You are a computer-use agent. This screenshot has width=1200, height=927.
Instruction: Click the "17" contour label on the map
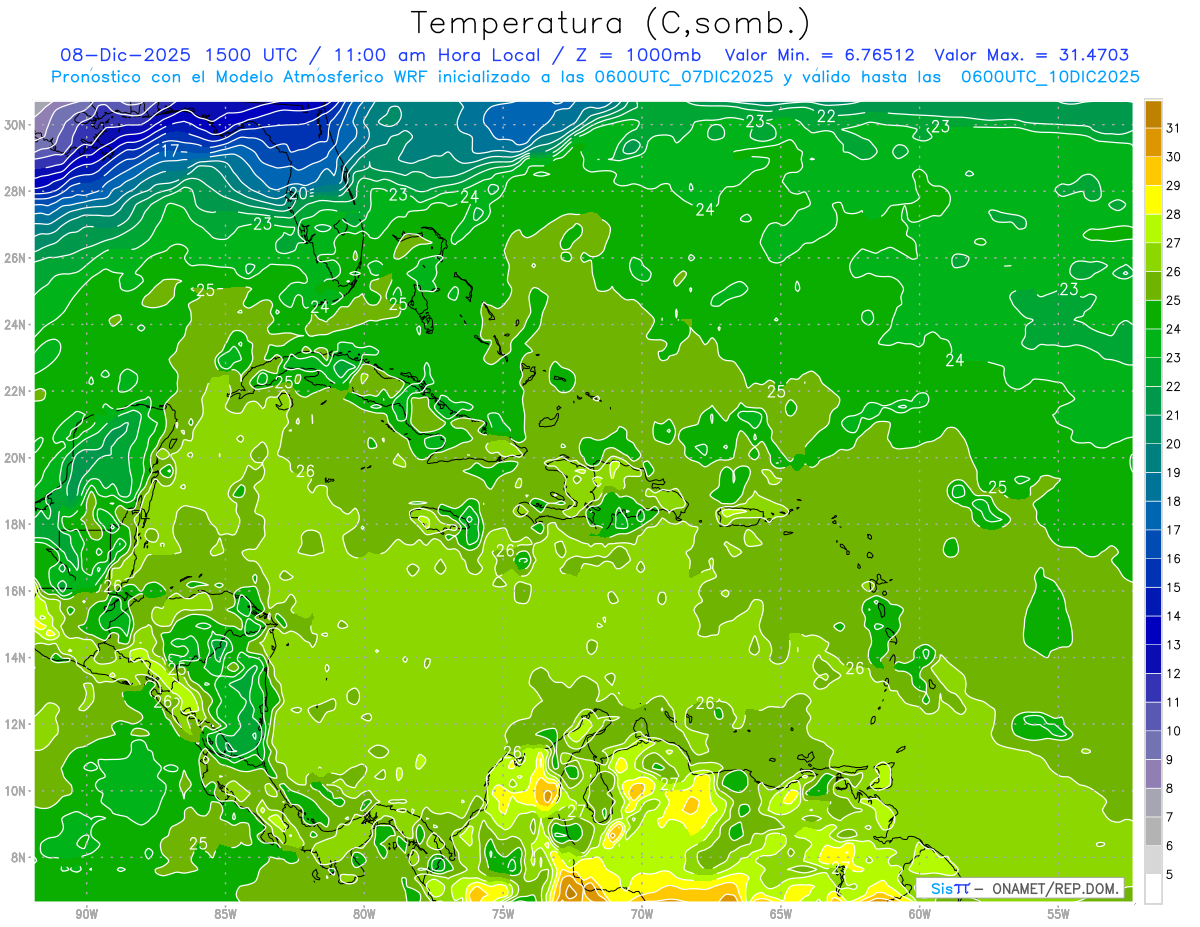(170, 151)
